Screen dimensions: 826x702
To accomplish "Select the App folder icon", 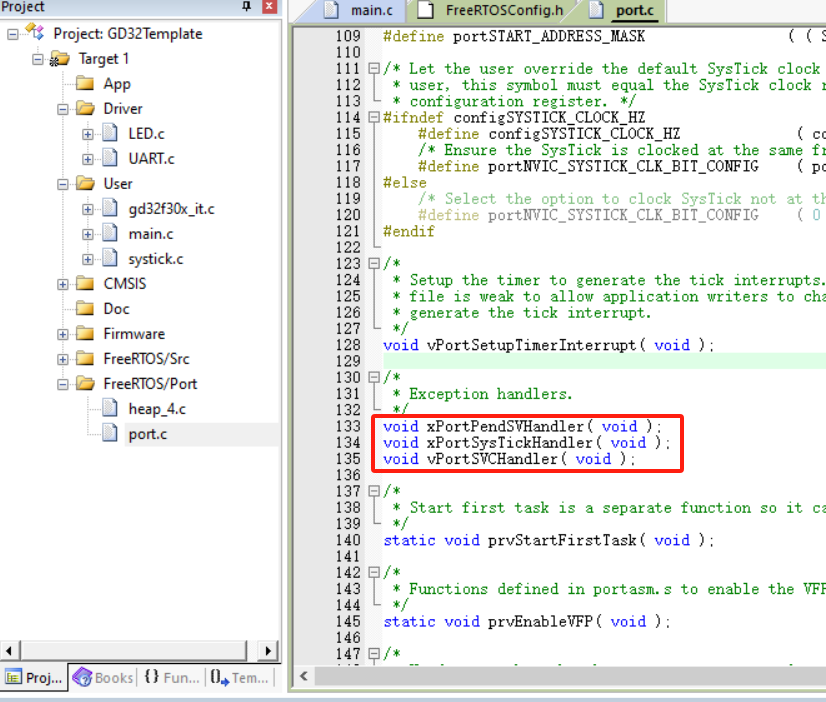I will pyautogui.click(x=85, y=83).
